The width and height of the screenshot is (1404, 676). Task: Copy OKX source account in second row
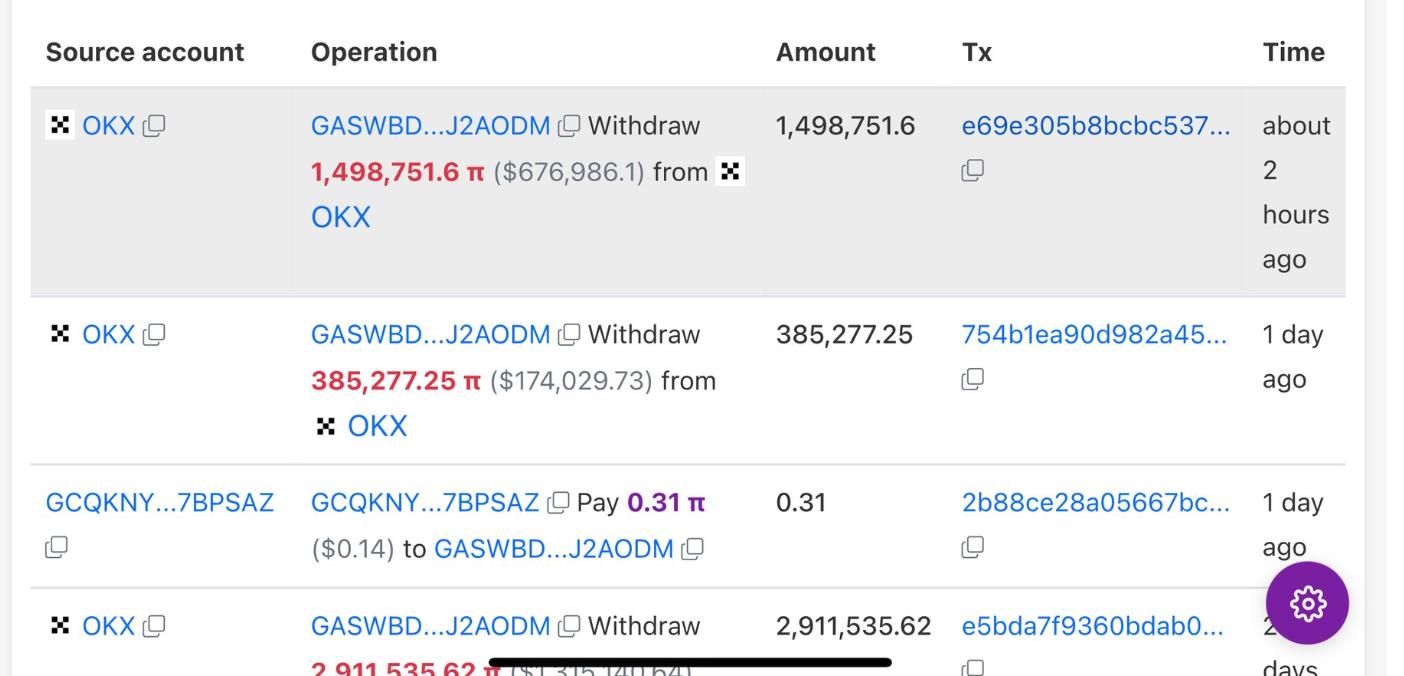(x=154, y=334)
